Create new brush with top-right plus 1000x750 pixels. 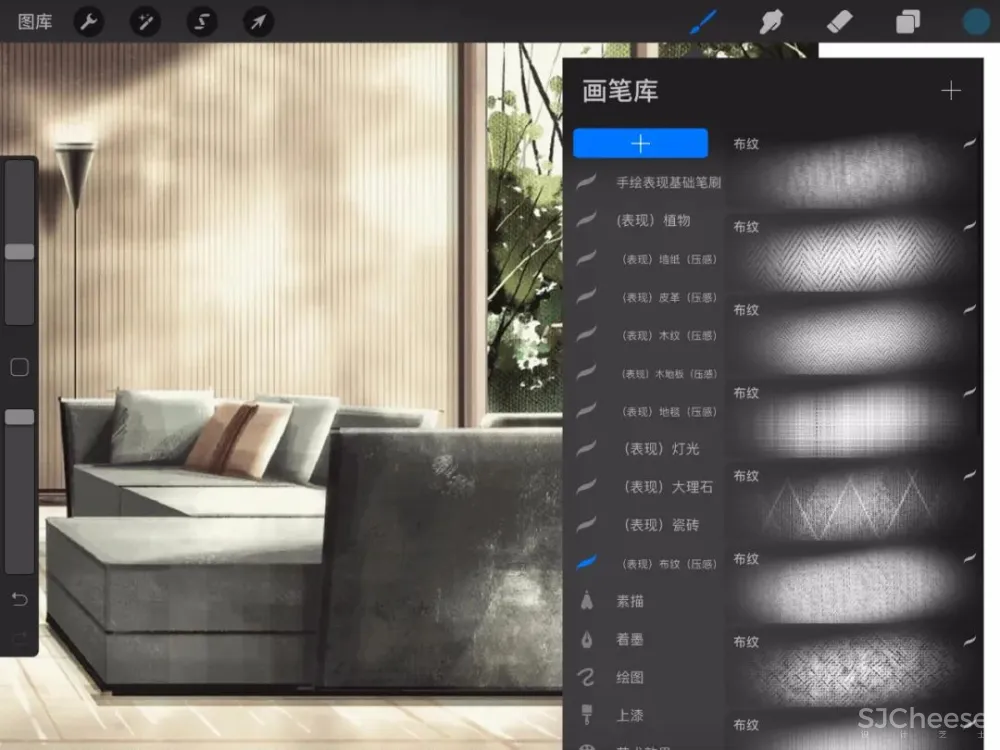pyautogui.click(x=950, y=91)
